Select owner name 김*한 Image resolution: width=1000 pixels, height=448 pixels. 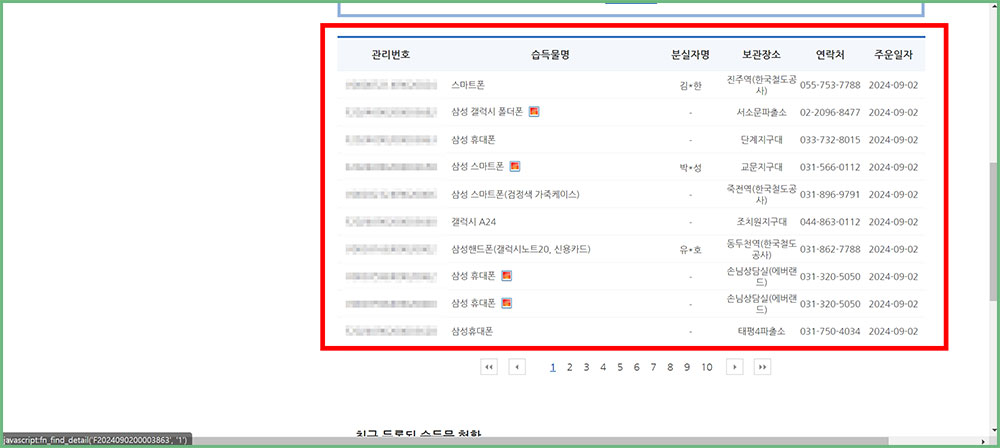click(x=691, y=85)
